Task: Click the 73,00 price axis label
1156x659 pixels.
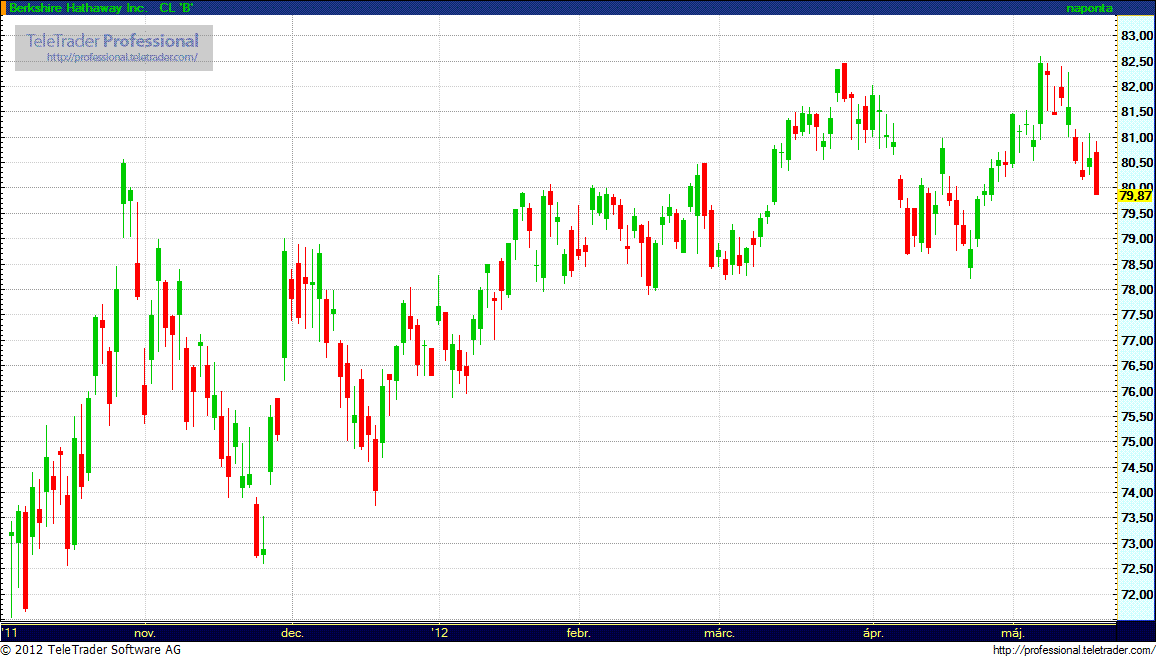Action: click(1136, 543)
